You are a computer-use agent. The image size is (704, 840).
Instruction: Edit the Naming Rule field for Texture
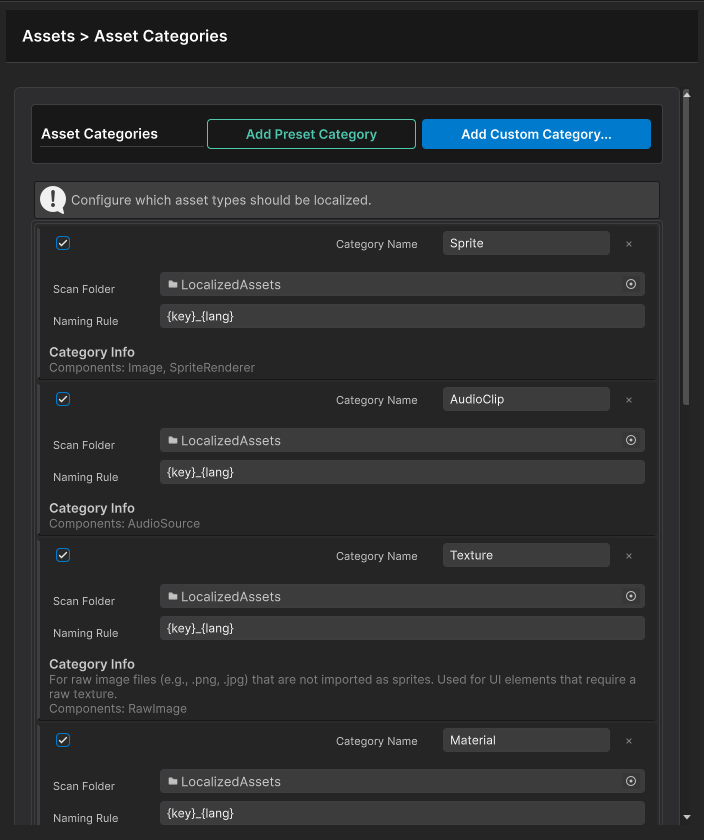click(x=402, y=628)
